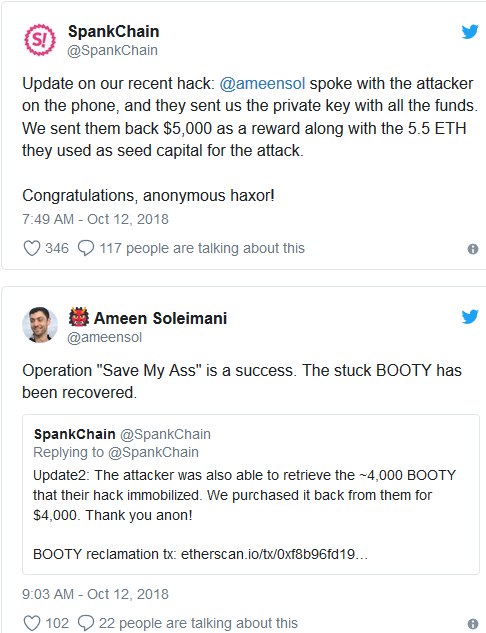Screen dimensions: 486x633
Task: Open the SpankChain pink logo avatar
Action: coord(40,40)
